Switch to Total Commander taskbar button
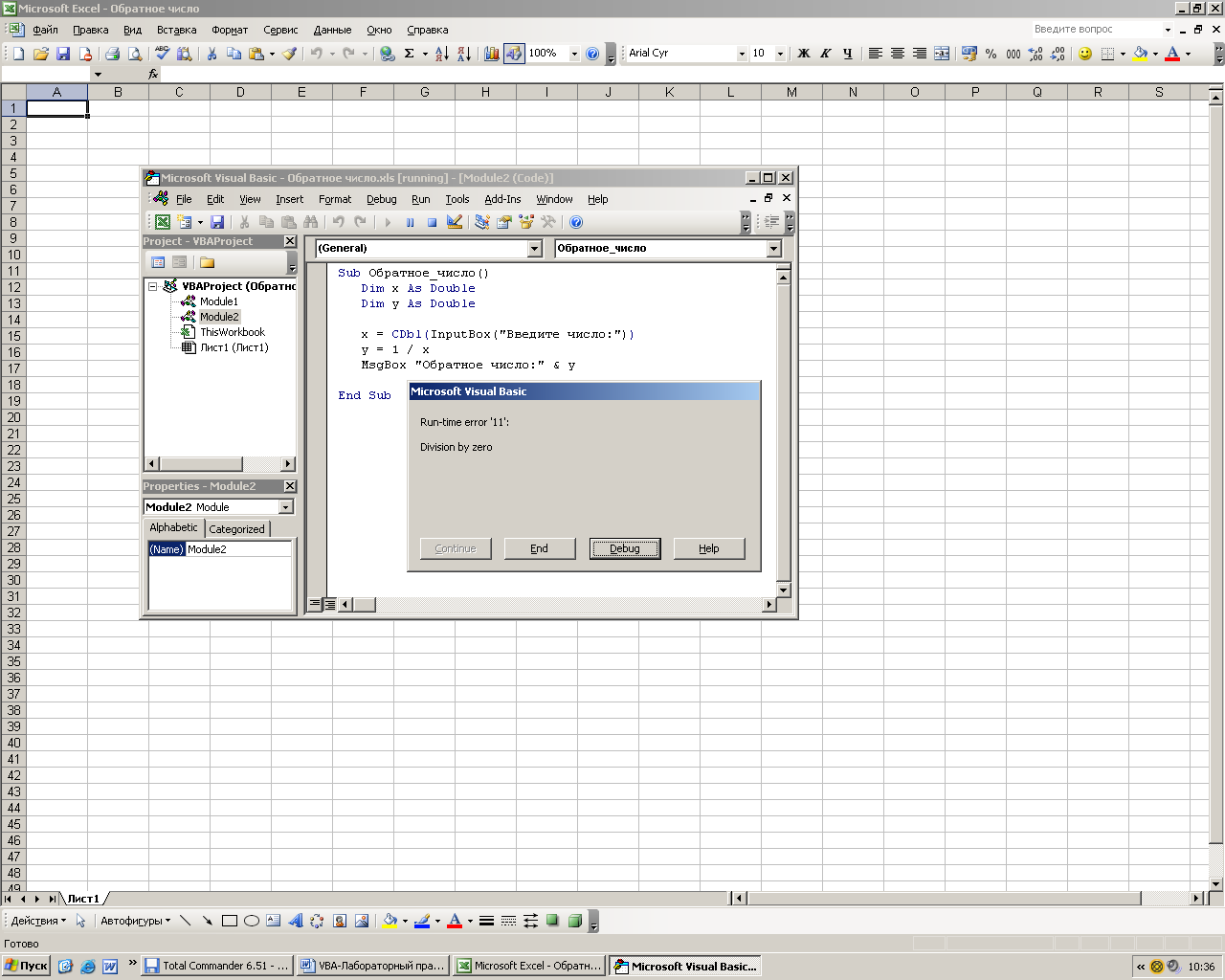 pos(217,966)
